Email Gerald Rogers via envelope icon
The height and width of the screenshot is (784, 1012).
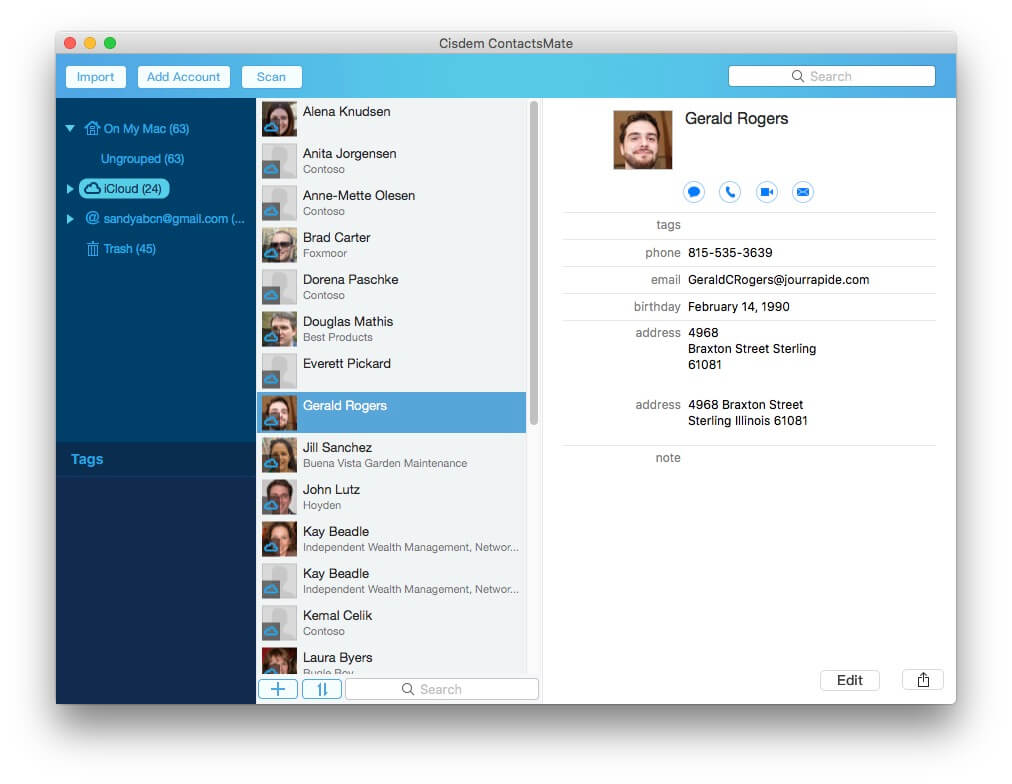point(803,192)
